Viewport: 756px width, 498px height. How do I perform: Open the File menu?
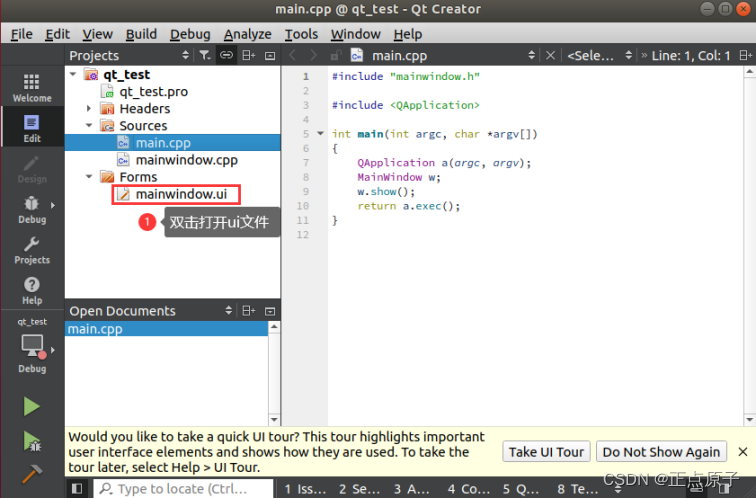click(22, 34)
